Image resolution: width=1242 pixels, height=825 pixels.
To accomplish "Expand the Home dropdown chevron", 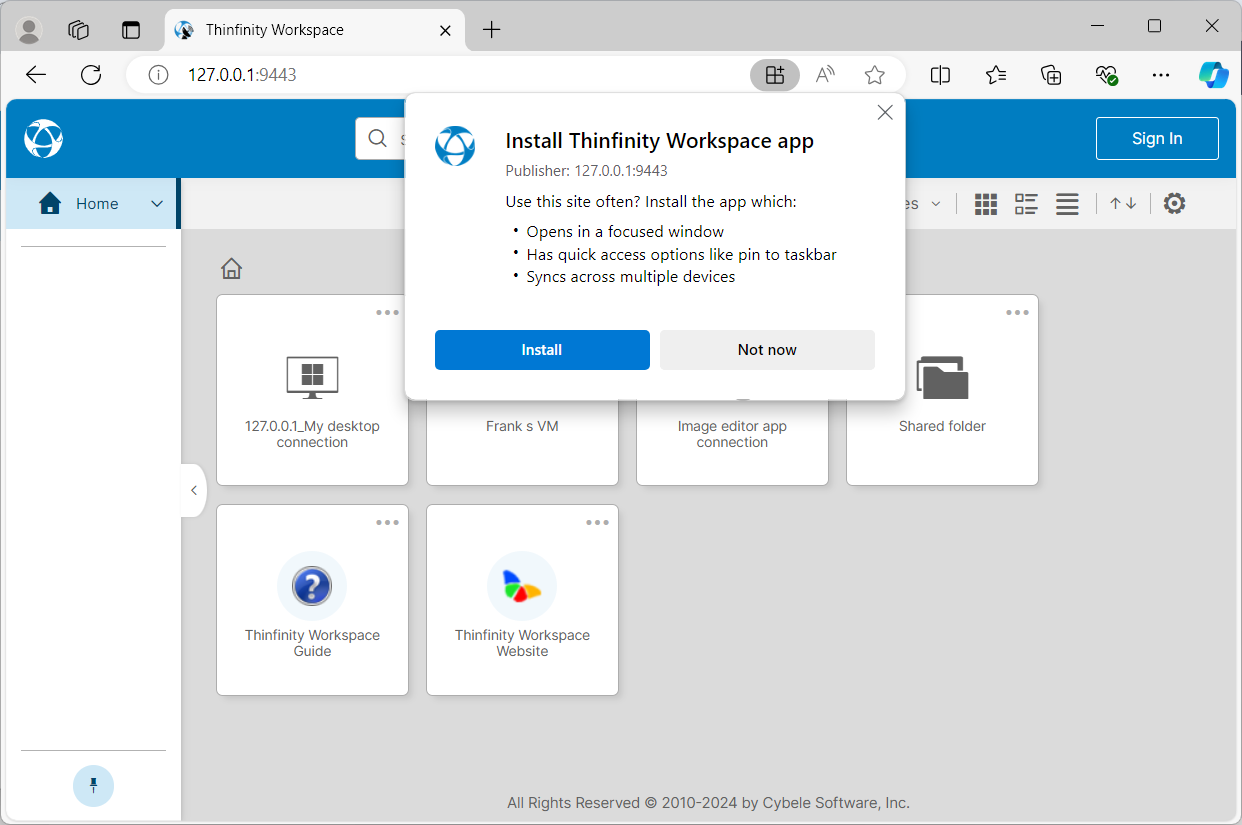I will click(x=157, y=204).
